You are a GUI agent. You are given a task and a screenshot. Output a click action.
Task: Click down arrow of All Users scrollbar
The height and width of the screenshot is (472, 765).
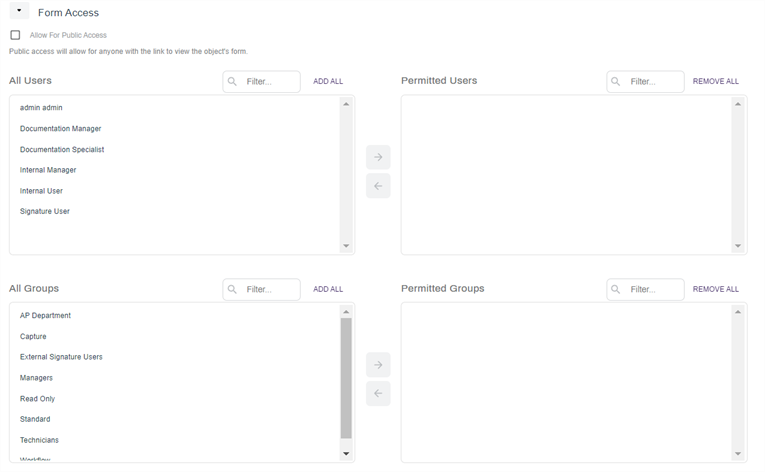346,246
